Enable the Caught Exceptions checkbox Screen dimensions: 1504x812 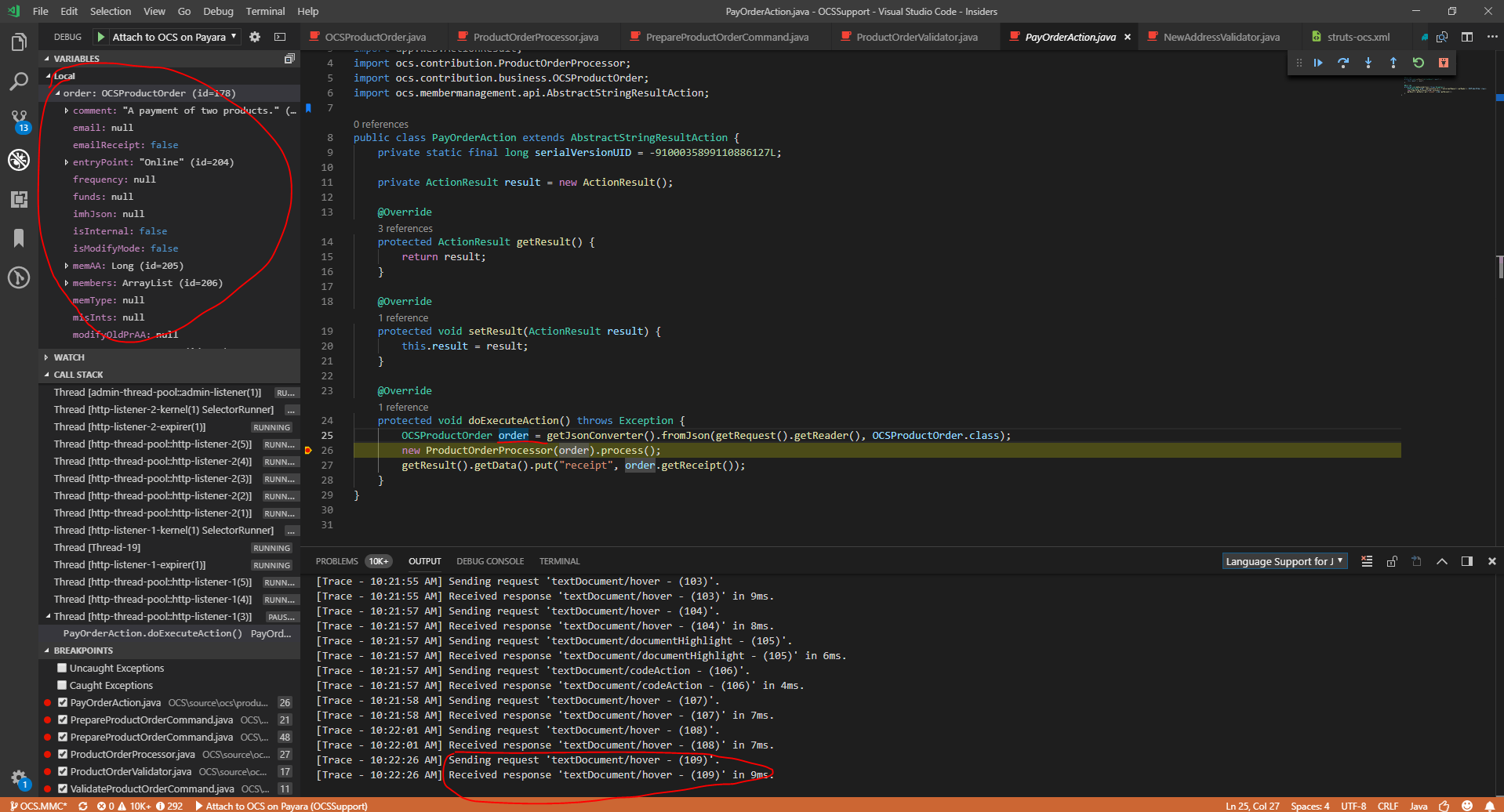click(x=61, y=685)
